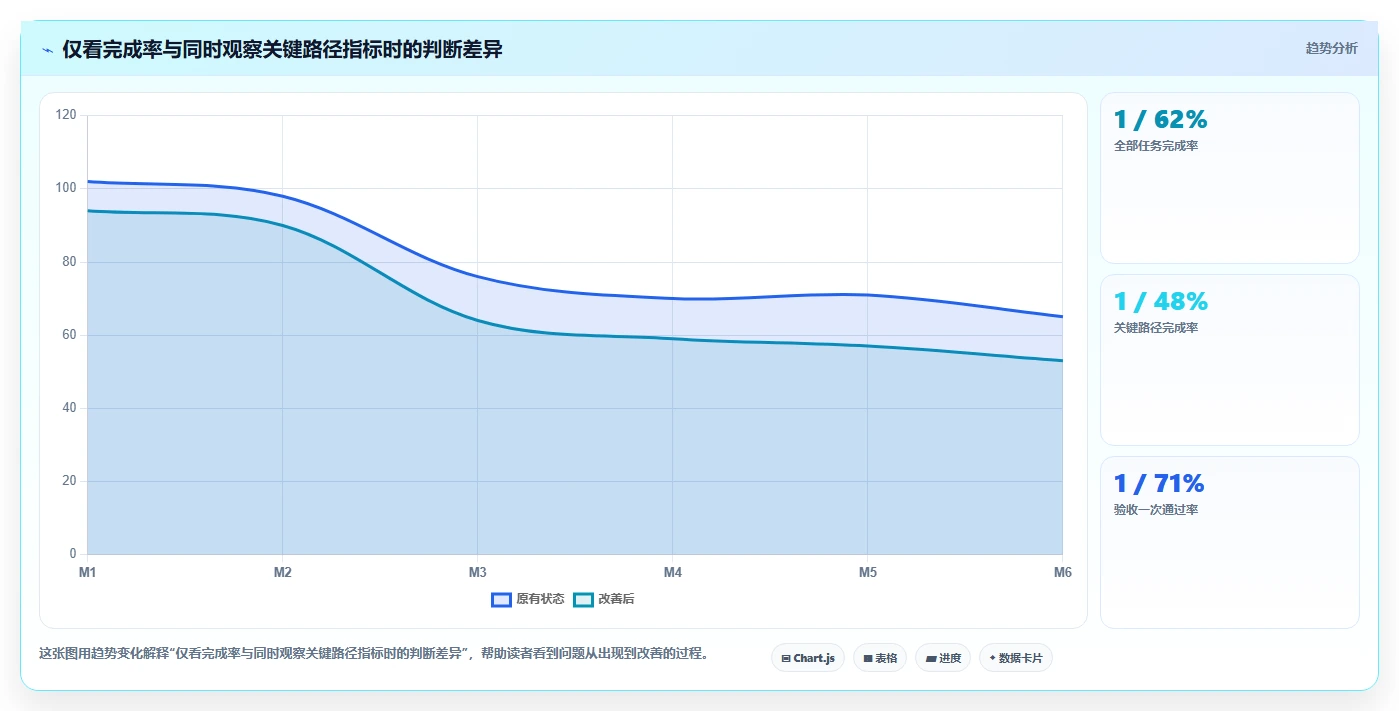The image size is (1399, 711).
Task: Click the M2 axis label
Action: pyautogui.click(x=282, y=572)
